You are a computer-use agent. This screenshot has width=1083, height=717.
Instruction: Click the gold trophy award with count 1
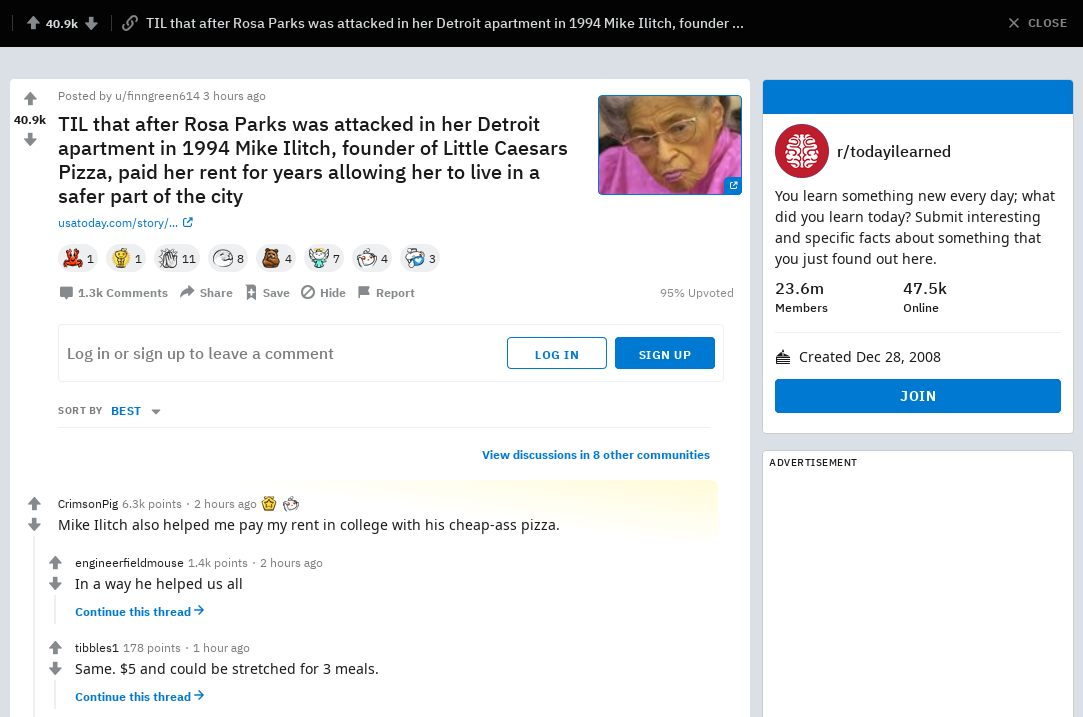click(x=126, y=258)
